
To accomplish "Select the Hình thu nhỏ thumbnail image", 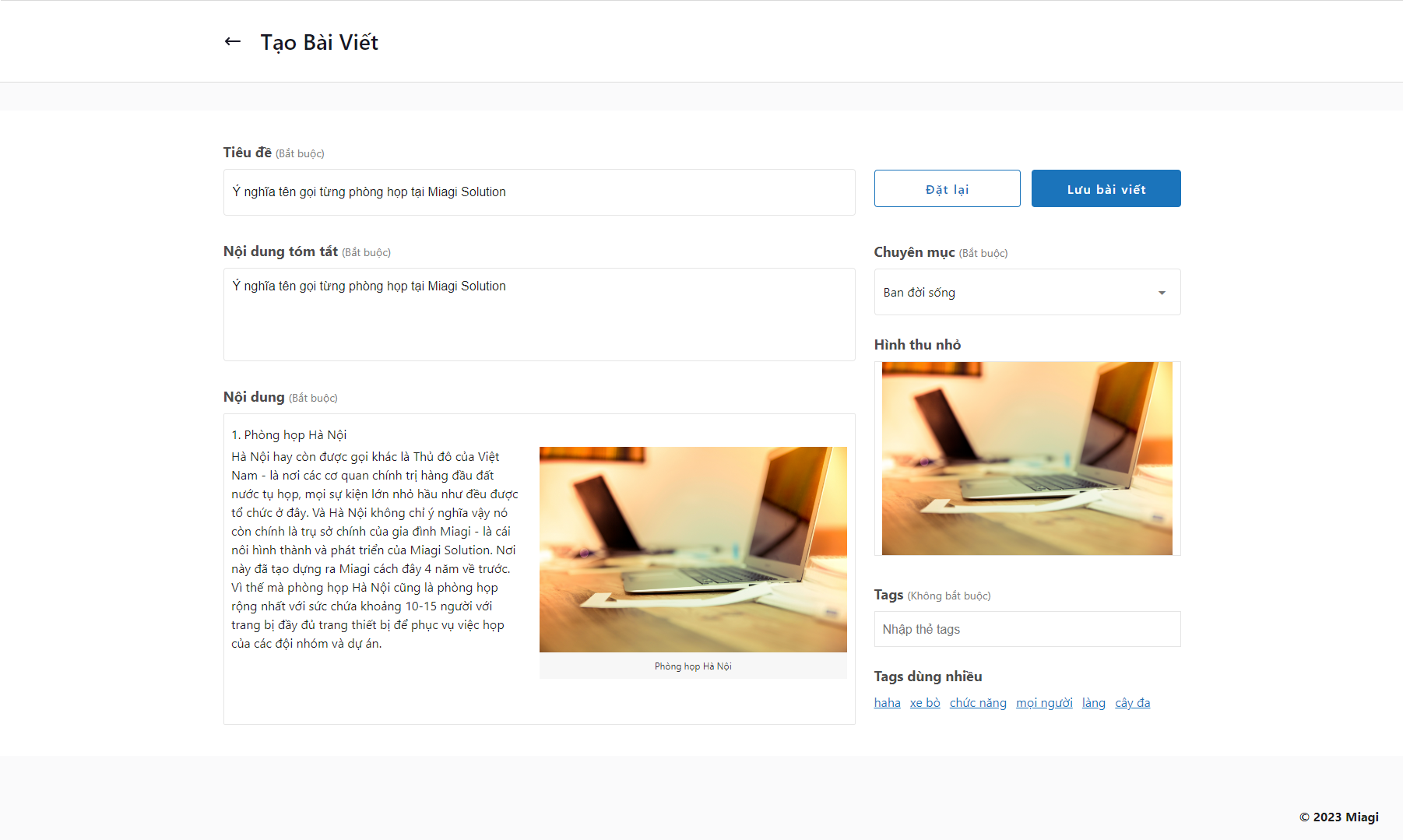I will (x=1027, y=459).
